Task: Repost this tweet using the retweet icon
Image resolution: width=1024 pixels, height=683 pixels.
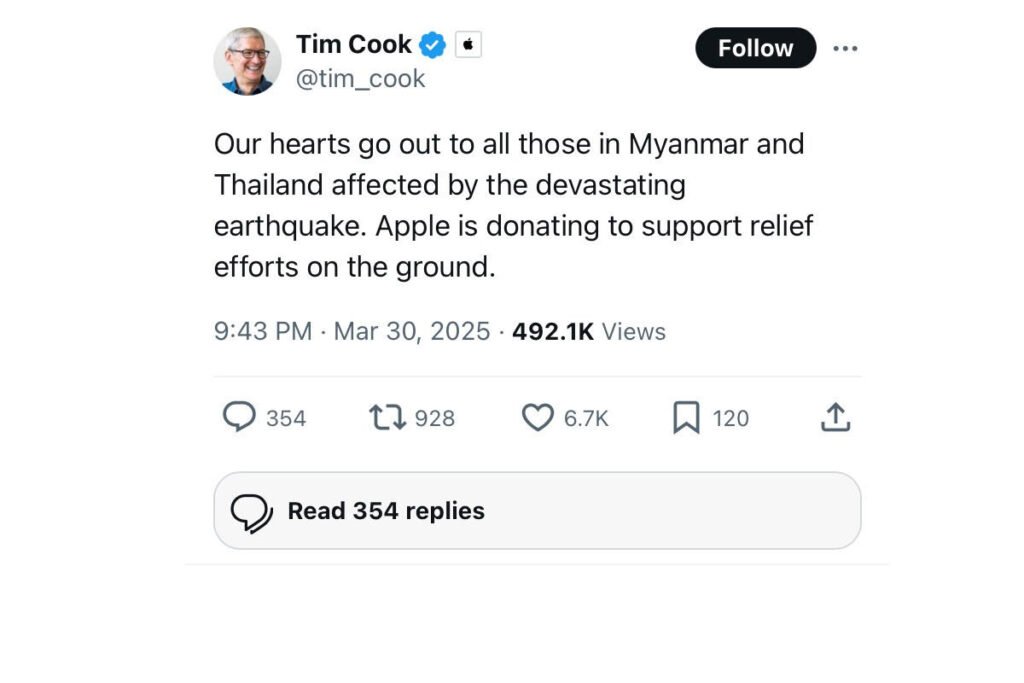Action: point(387,417)
